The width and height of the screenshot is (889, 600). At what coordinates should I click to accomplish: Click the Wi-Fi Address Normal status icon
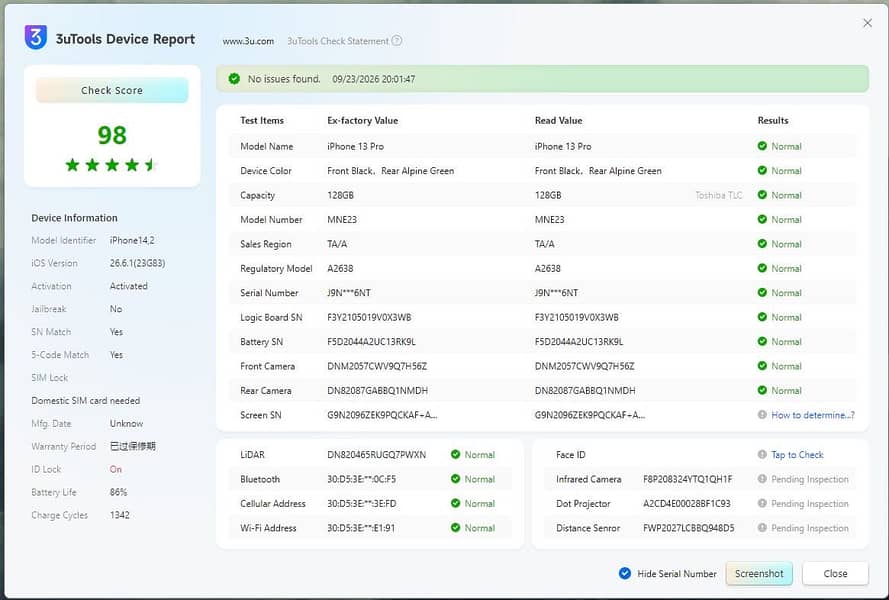[x=455, y=527]
